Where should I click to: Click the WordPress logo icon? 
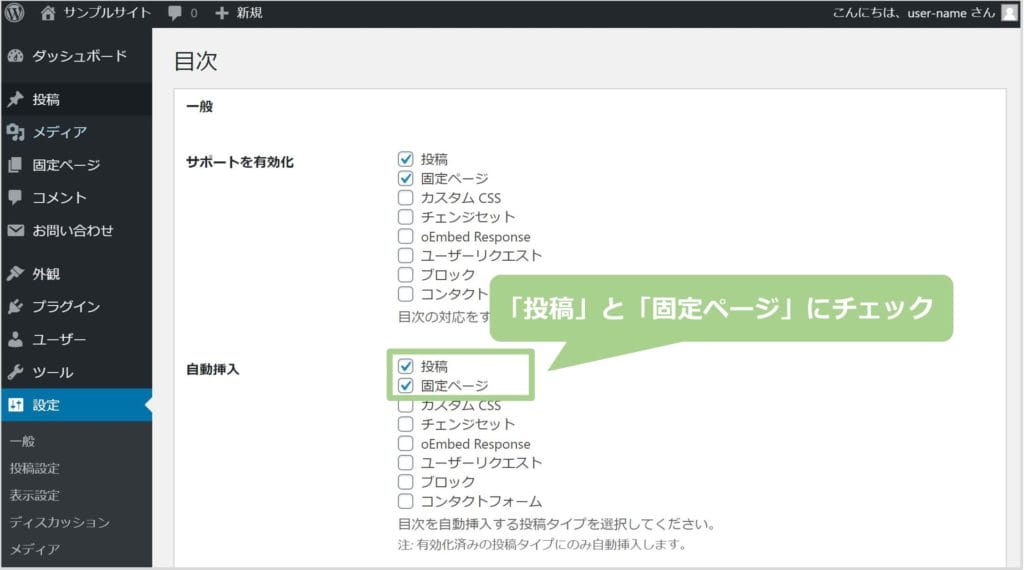pyautogui.click(x=15, y=13)
